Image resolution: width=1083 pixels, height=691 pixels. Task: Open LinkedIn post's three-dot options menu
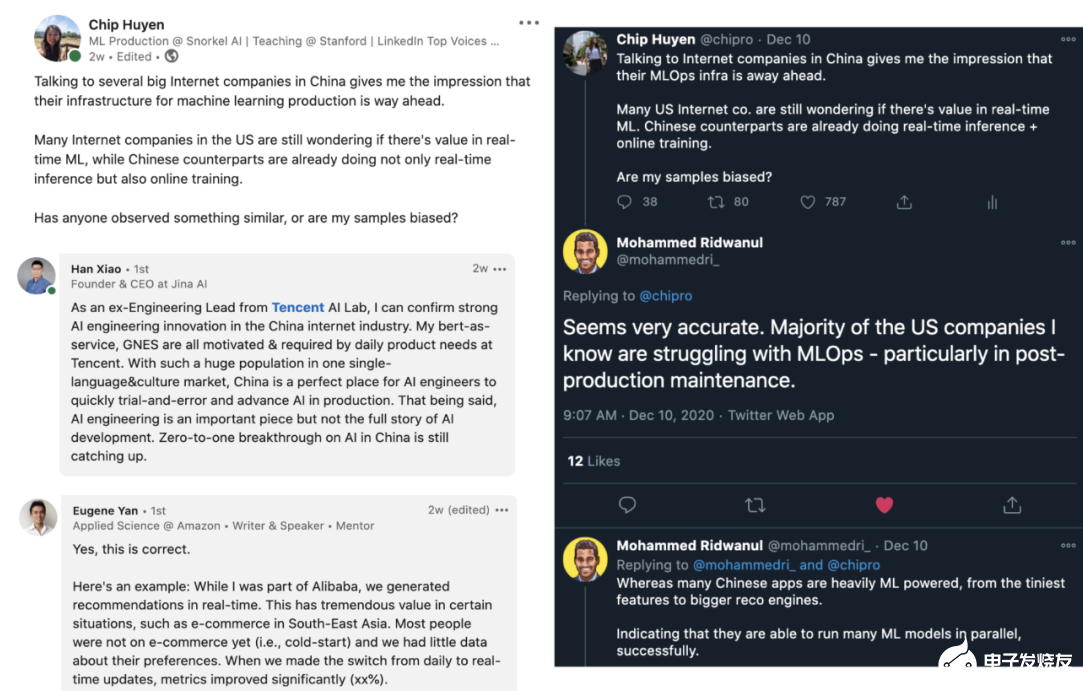pos(529,22)
